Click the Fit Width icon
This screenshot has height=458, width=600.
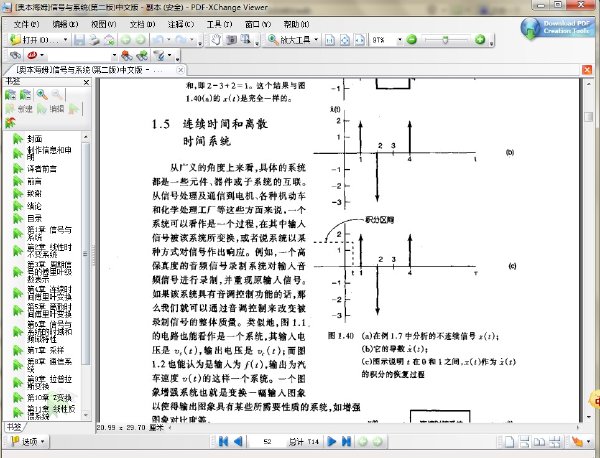360,40
